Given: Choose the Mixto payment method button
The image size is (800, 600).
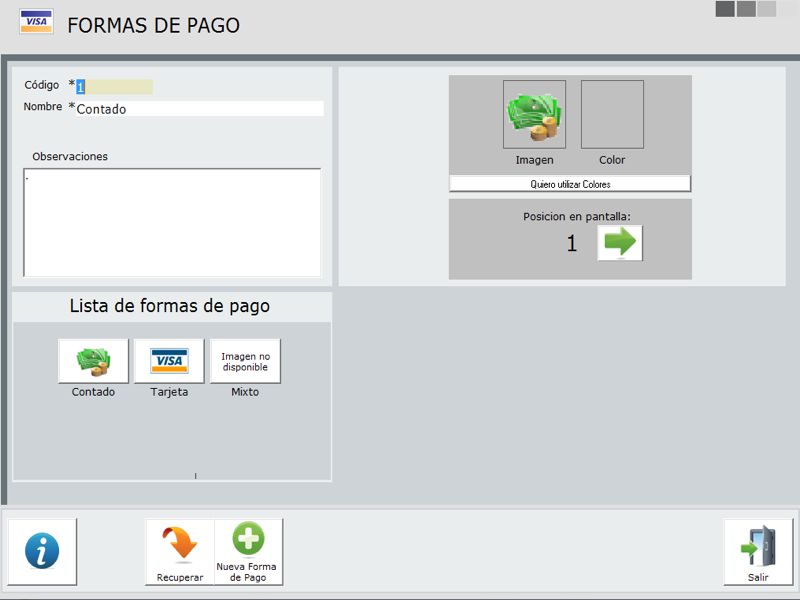Looking at the screenshot, I should pos(245,361).
